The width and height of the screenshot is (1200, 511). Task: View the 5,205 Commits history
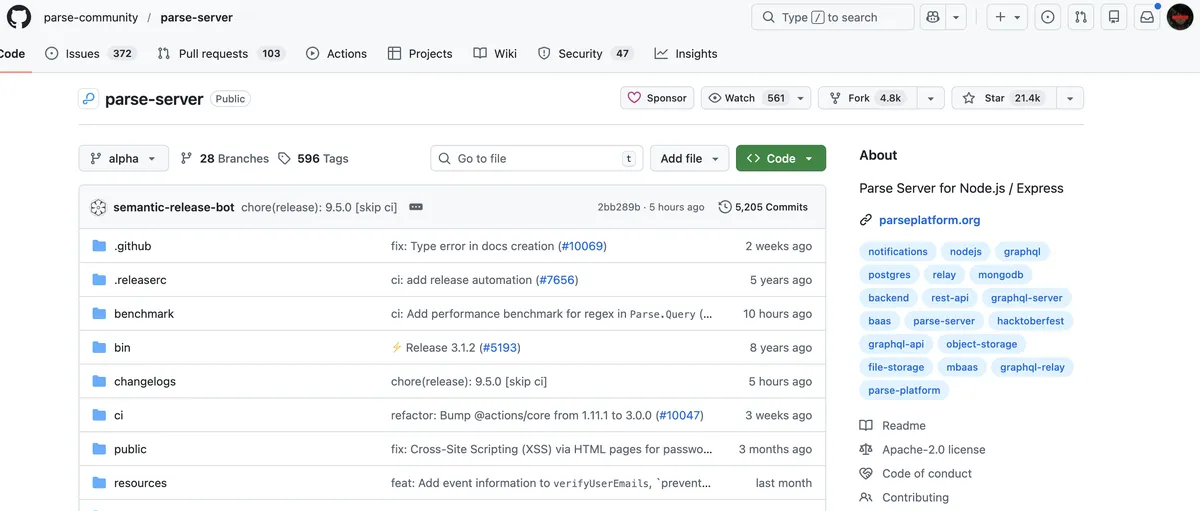762,207
